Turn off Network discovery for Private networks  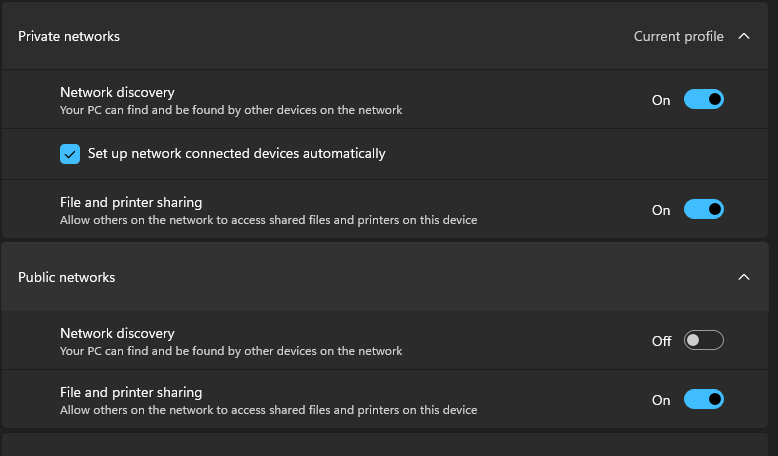coord(703,100)
